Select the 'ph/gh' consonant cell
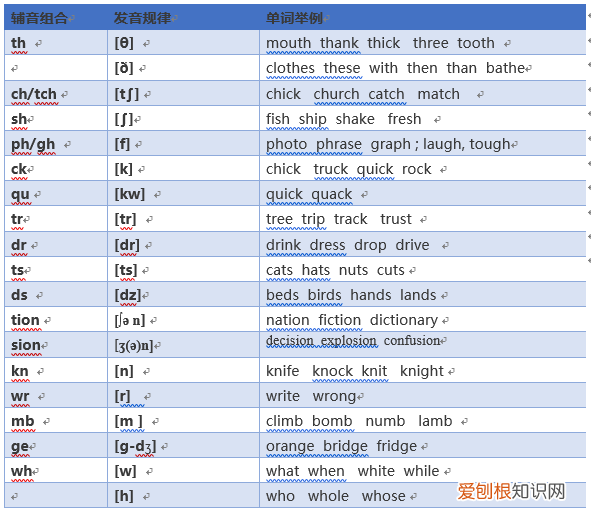 point(56,144)
